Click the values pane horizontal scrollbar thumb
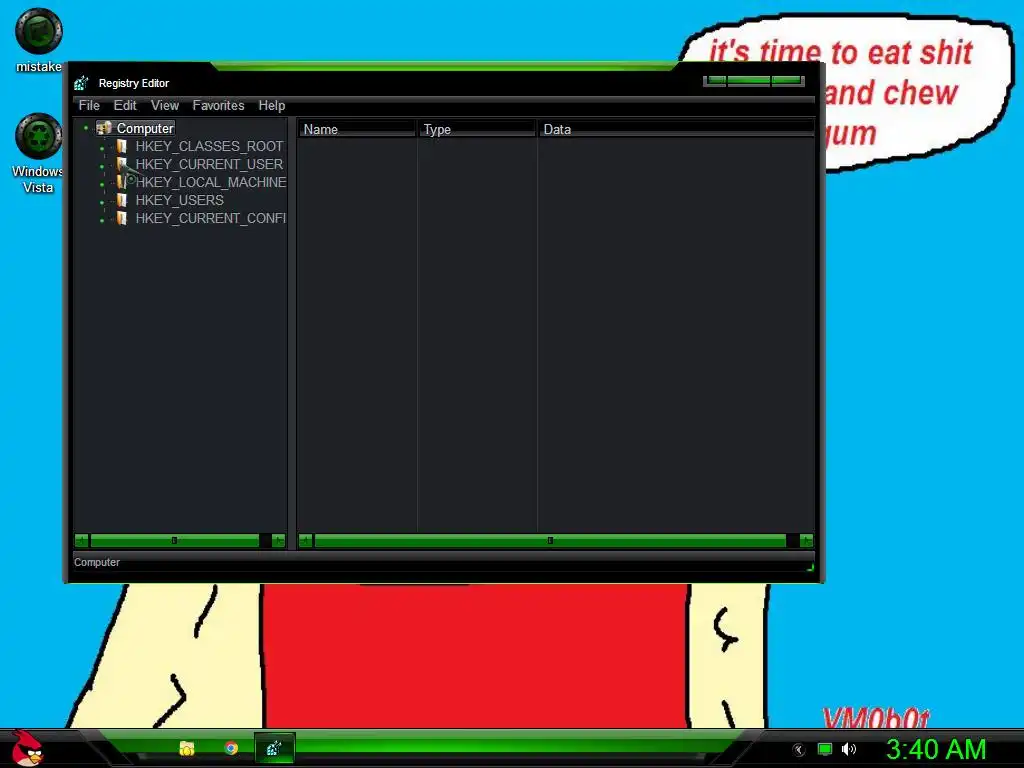Image resolution: width=1024 pixels, height=768 pixels. [551, 541]
